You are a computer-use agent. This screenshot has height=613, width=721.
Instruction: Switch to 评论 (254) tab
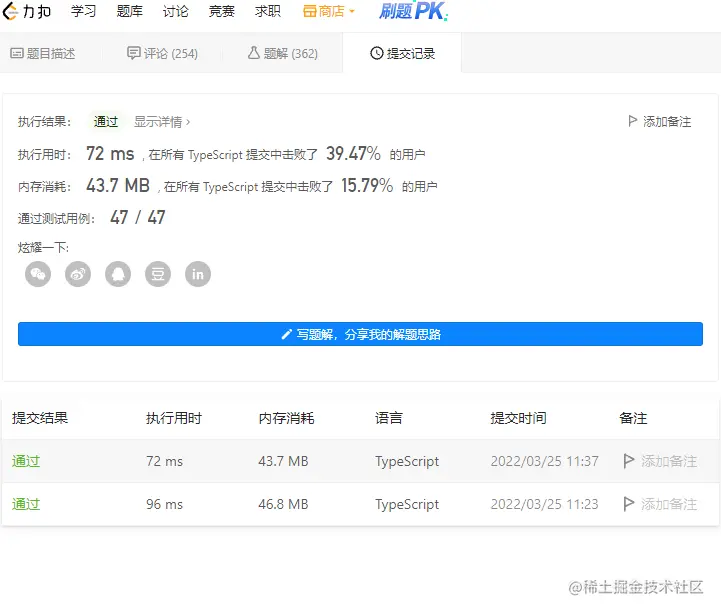click(162, 53)
